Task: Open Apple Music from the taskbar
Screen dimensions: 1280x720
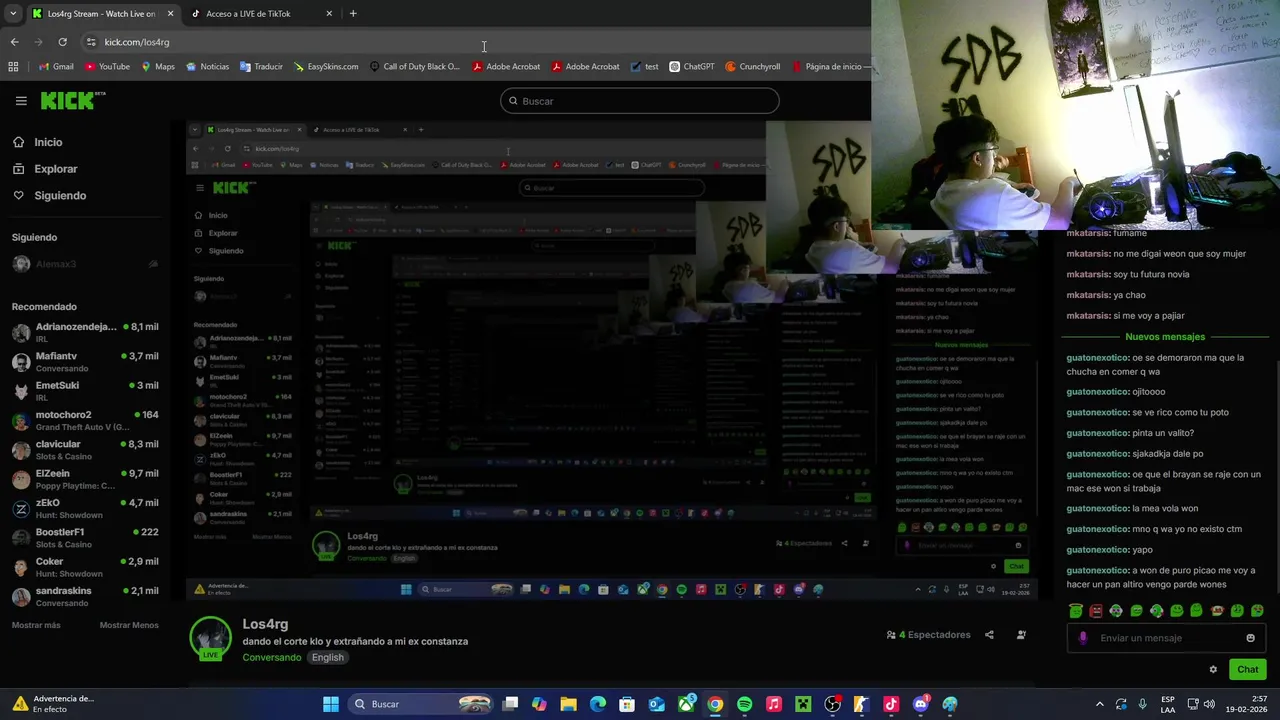Action: (x=773, y=704)
